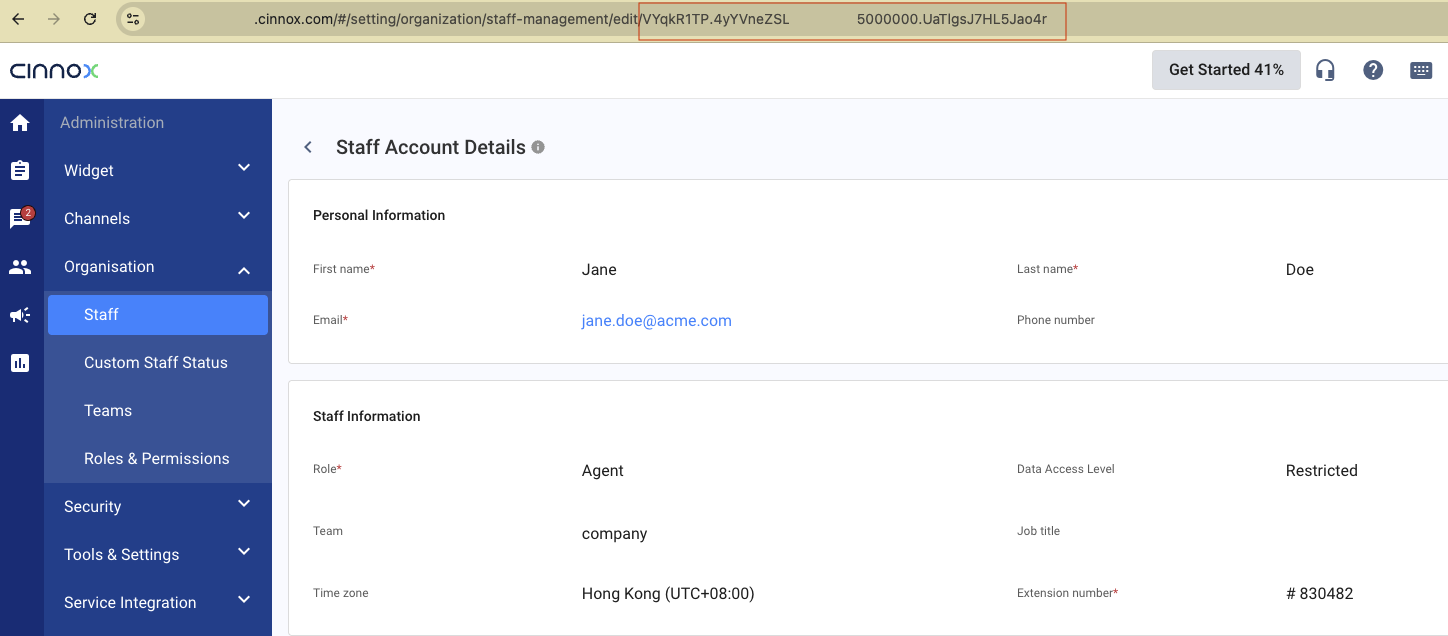Open the contacts people icon
Image resolution: width=1448 pixels, height=636 pixels.
pyautogui.click(x=20, y=267)
